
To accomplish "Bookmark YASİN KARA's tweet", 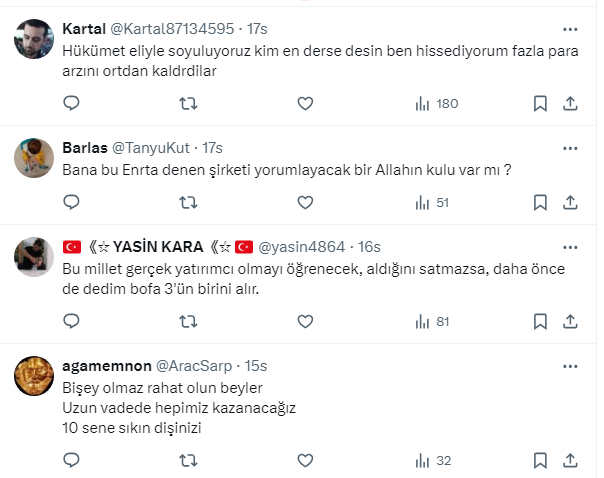I will pos(540,321).
